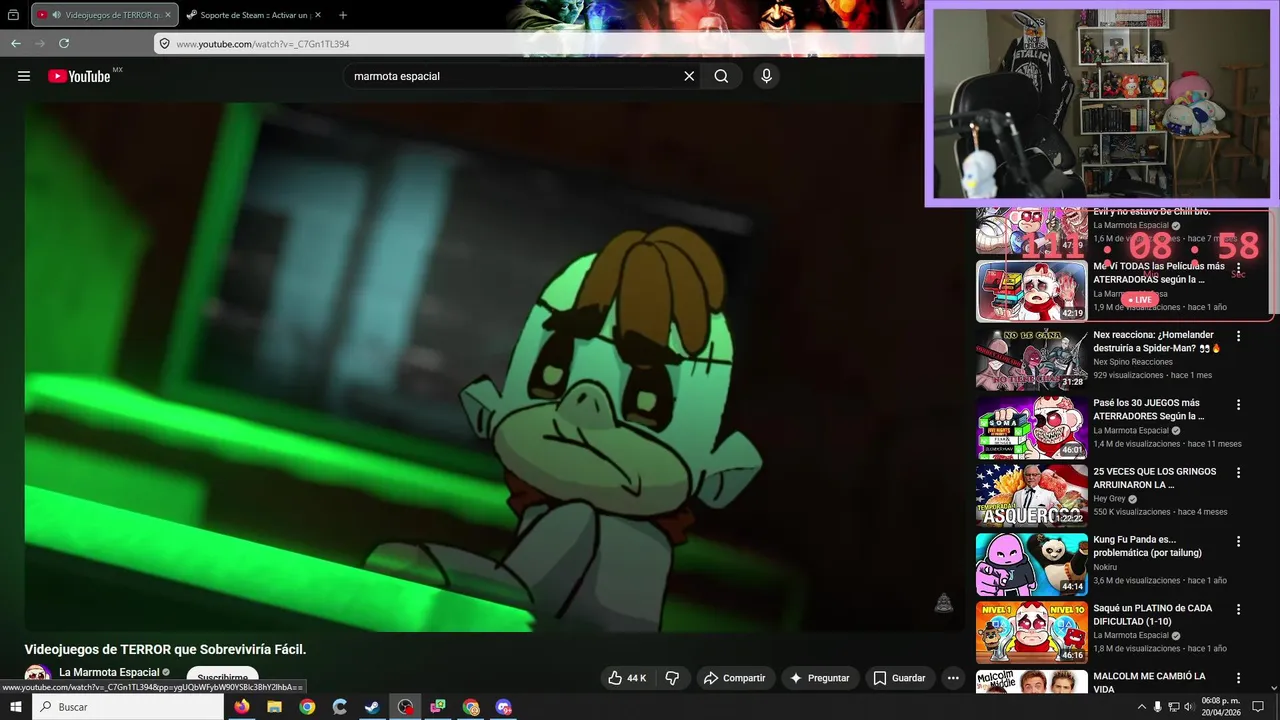Open Nex reacciona Homelander thumbnail
Image resolution: width=1280 pixels, height=720 pixels.
(1032, 359)
